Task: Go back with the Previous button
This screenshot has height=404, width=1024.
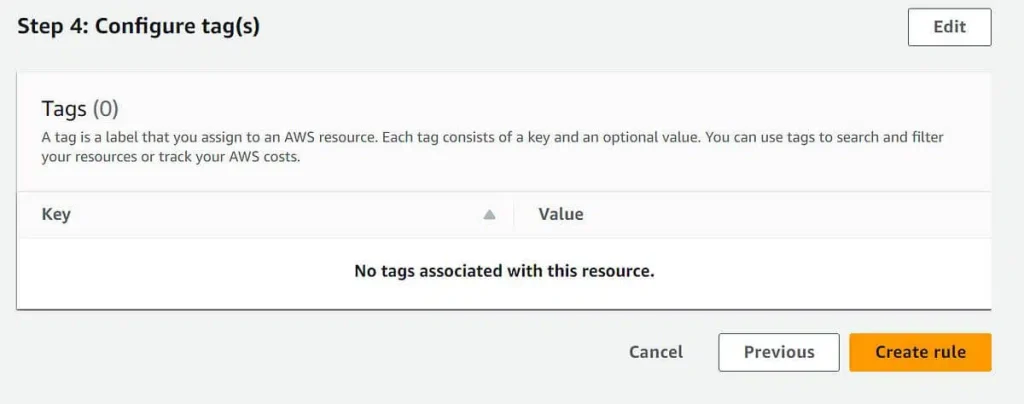Action: 779,352
